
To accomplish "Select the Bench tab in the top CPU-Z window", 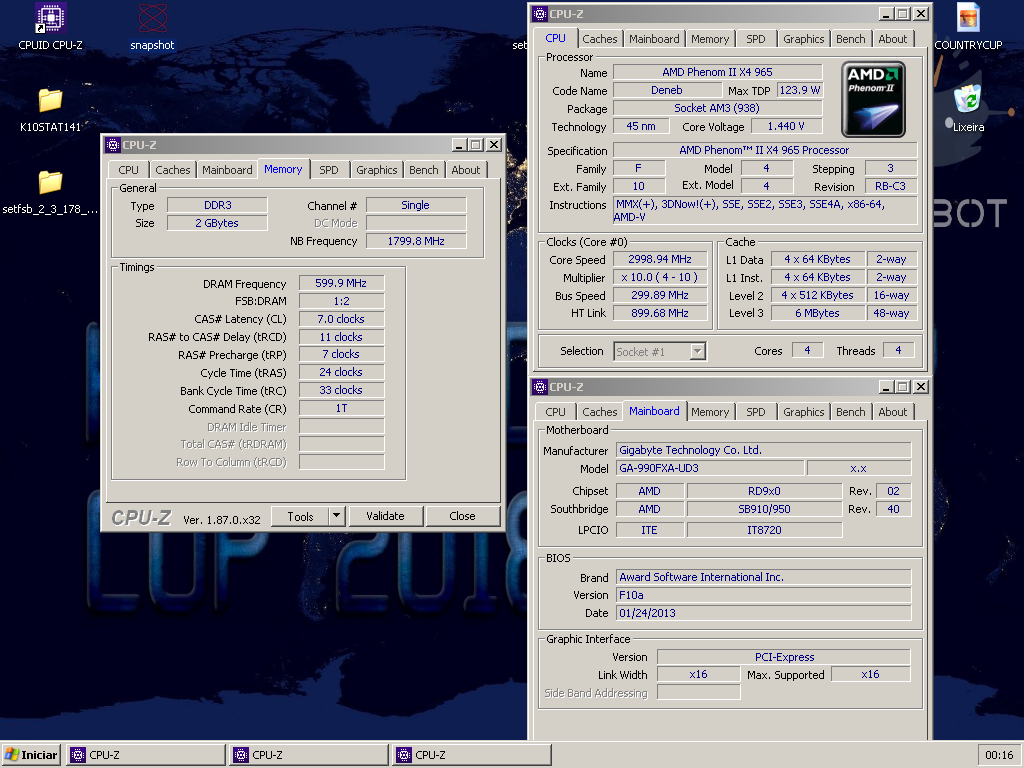I will pyautogui.click(x=850, y=39).
